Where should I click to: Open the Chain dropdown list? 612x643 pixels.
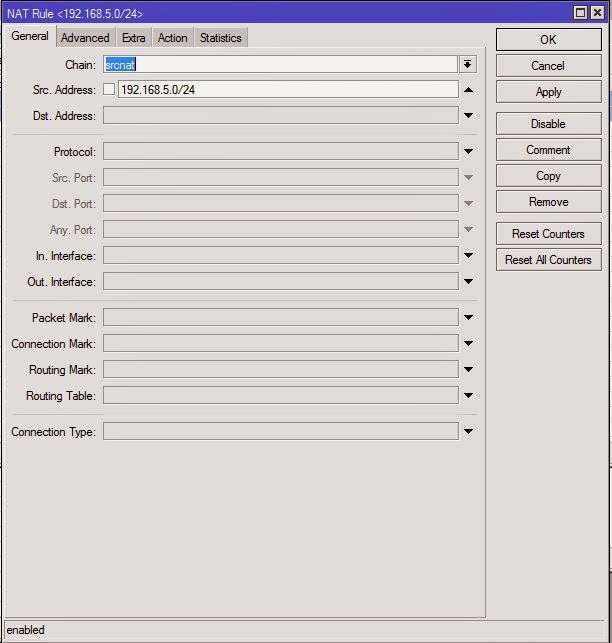468,64
